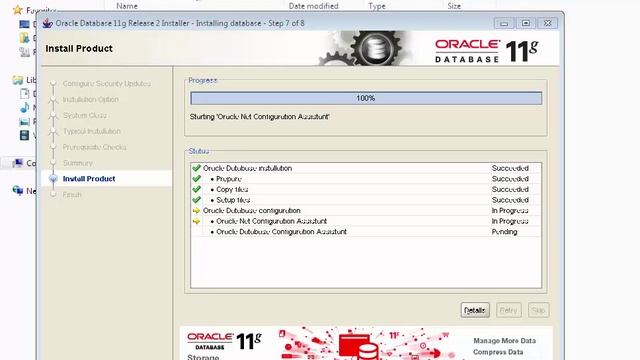
Task: Select the Oracle Database Configuration Assistant row
Action: [x=366, y=232]
